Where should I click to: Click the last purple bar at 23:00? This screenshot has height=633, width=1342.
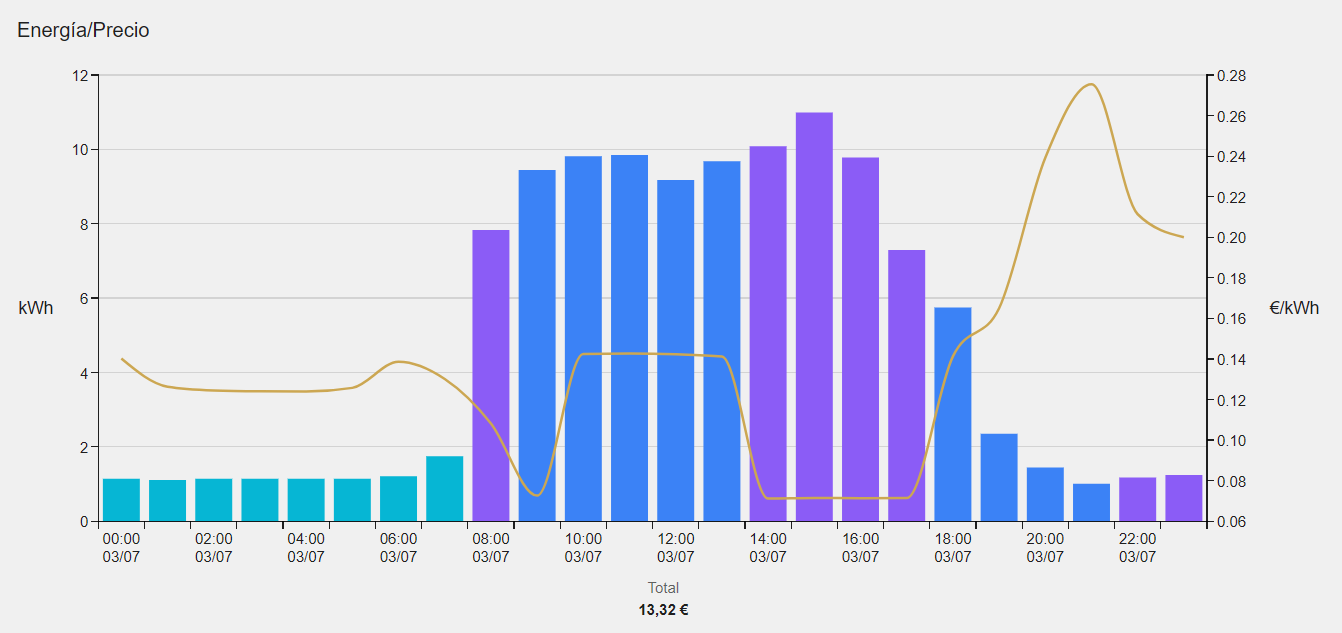click(x=1184, y=498)
